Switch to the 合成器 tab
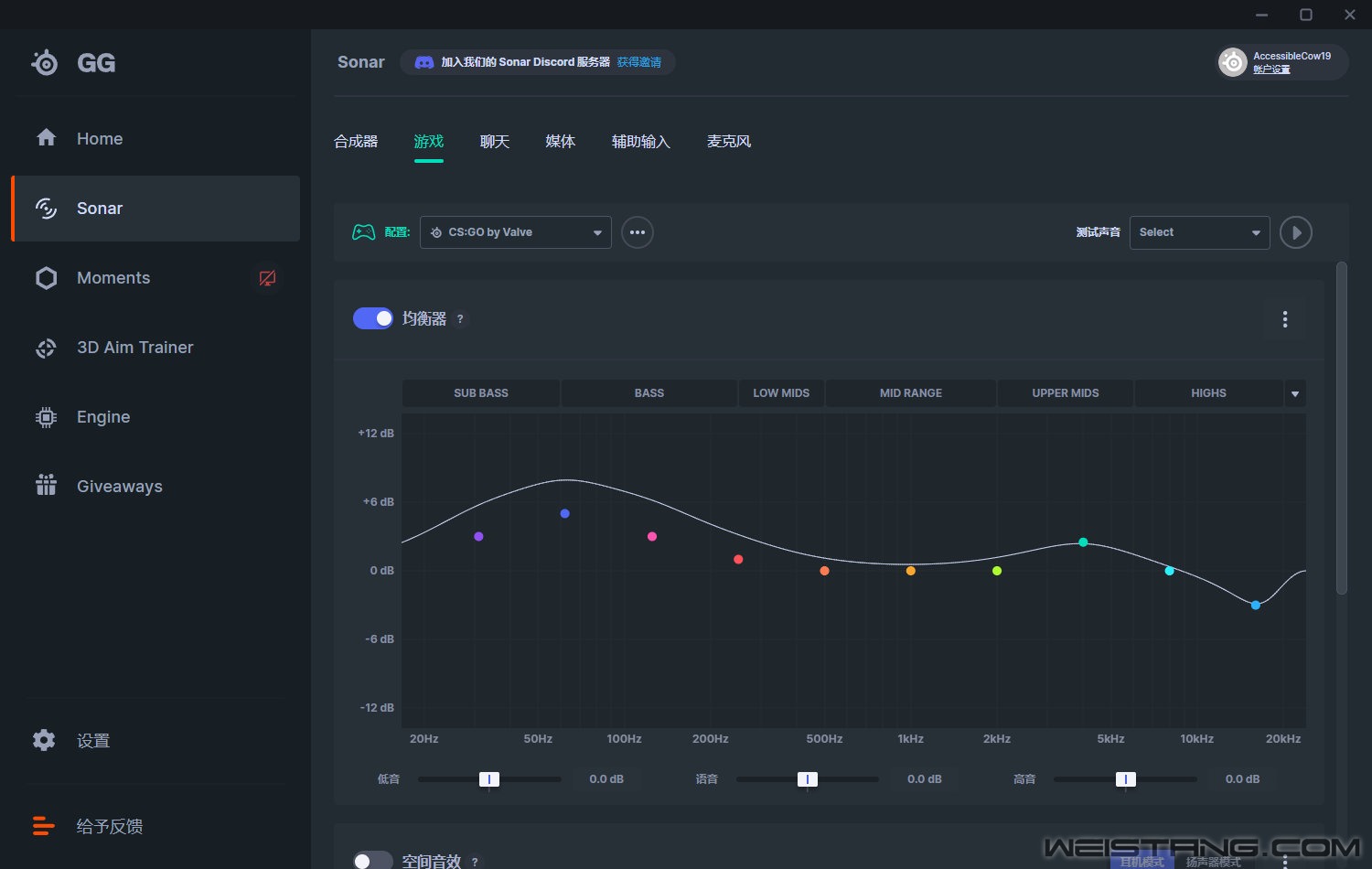This screenshot has height=869, width=1372. pyautogui.click(x=356, y=142)
